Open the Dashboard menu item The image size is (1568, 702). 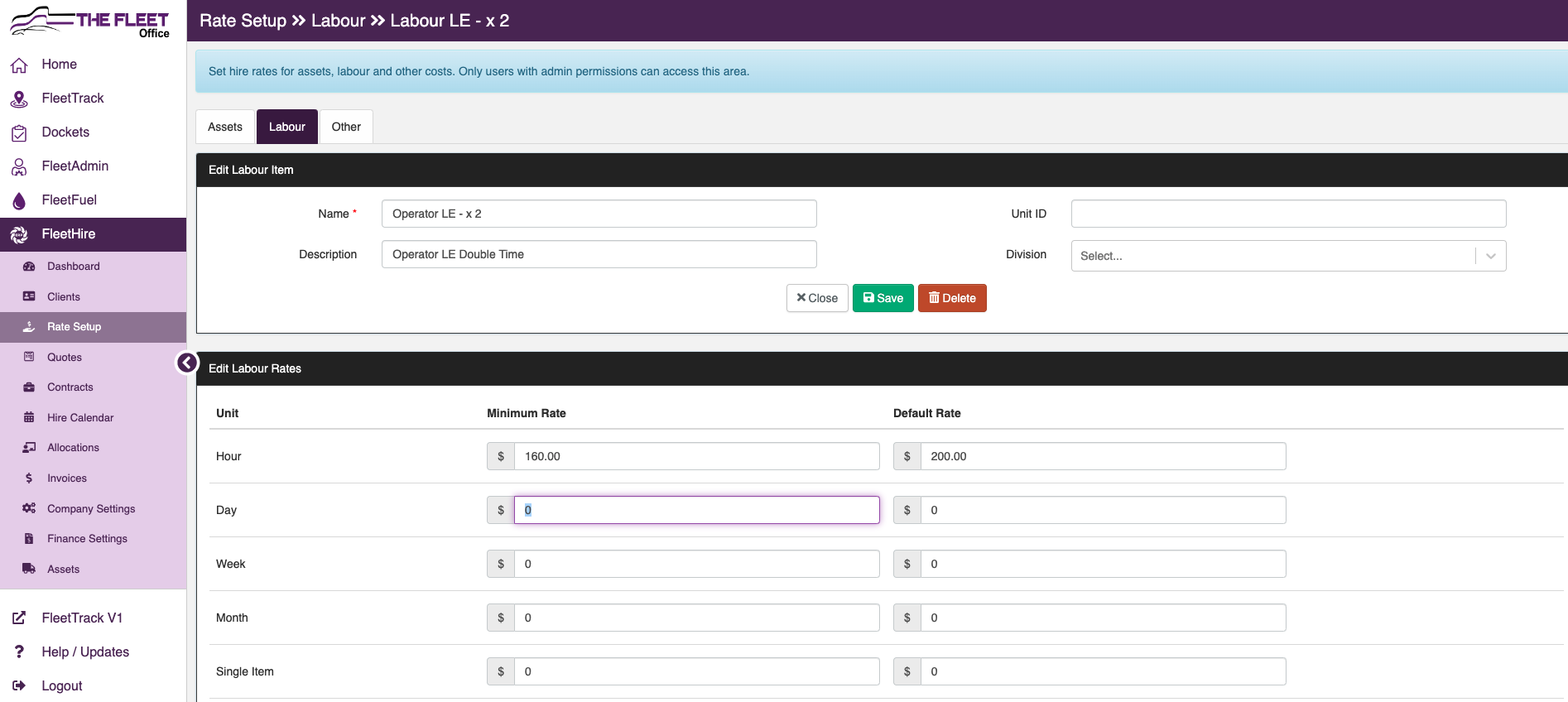93,267
